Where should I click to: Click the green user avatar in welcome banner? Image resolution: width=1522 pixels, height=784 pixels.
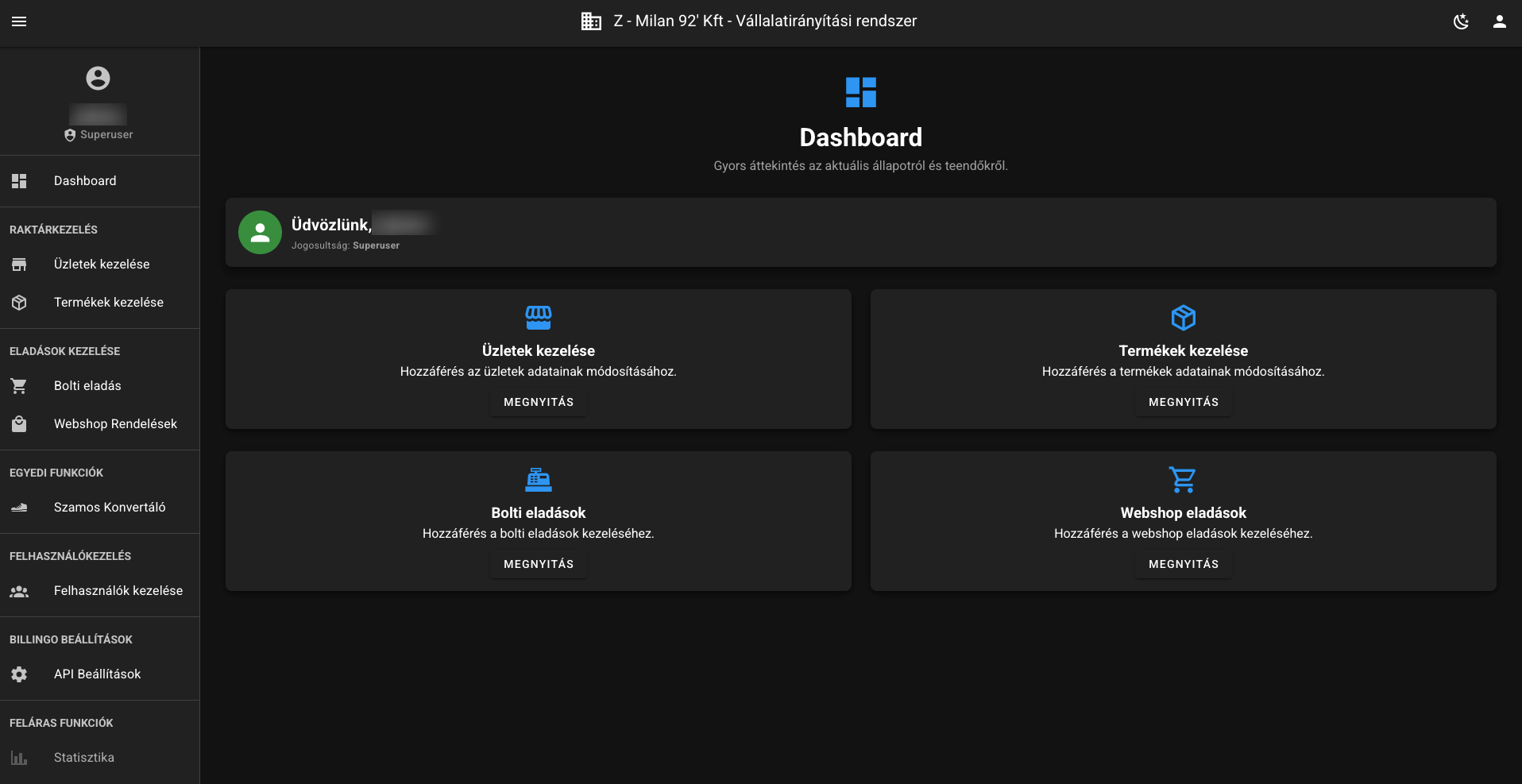pyautogui.click(x=260, y=232)
